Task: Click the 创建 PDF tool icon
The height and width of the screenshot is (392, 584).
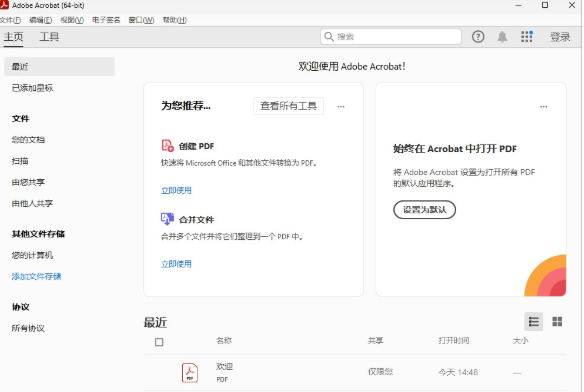Action: (167, 145)
